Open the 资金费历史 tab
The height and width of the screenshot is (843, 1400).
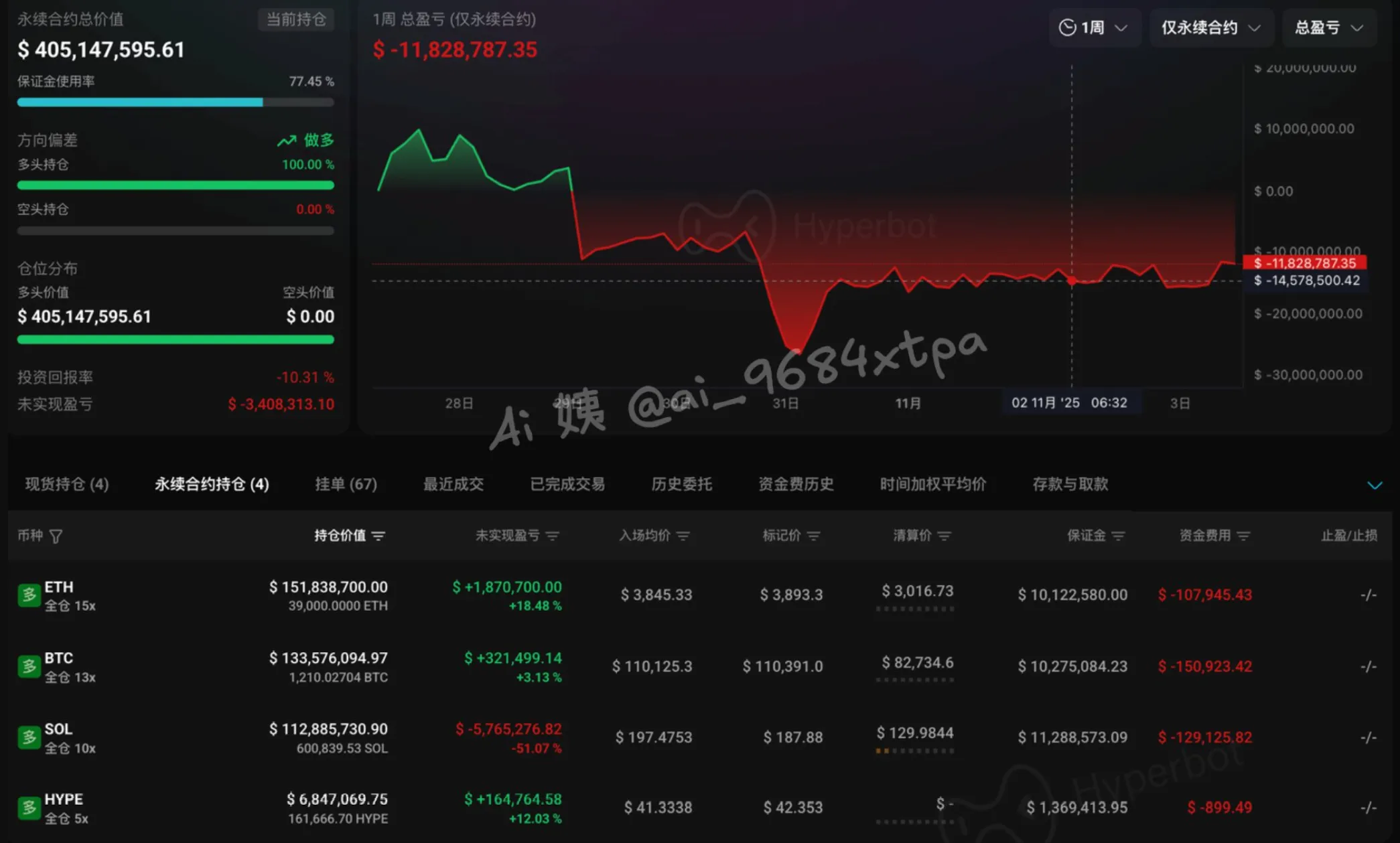796,484
